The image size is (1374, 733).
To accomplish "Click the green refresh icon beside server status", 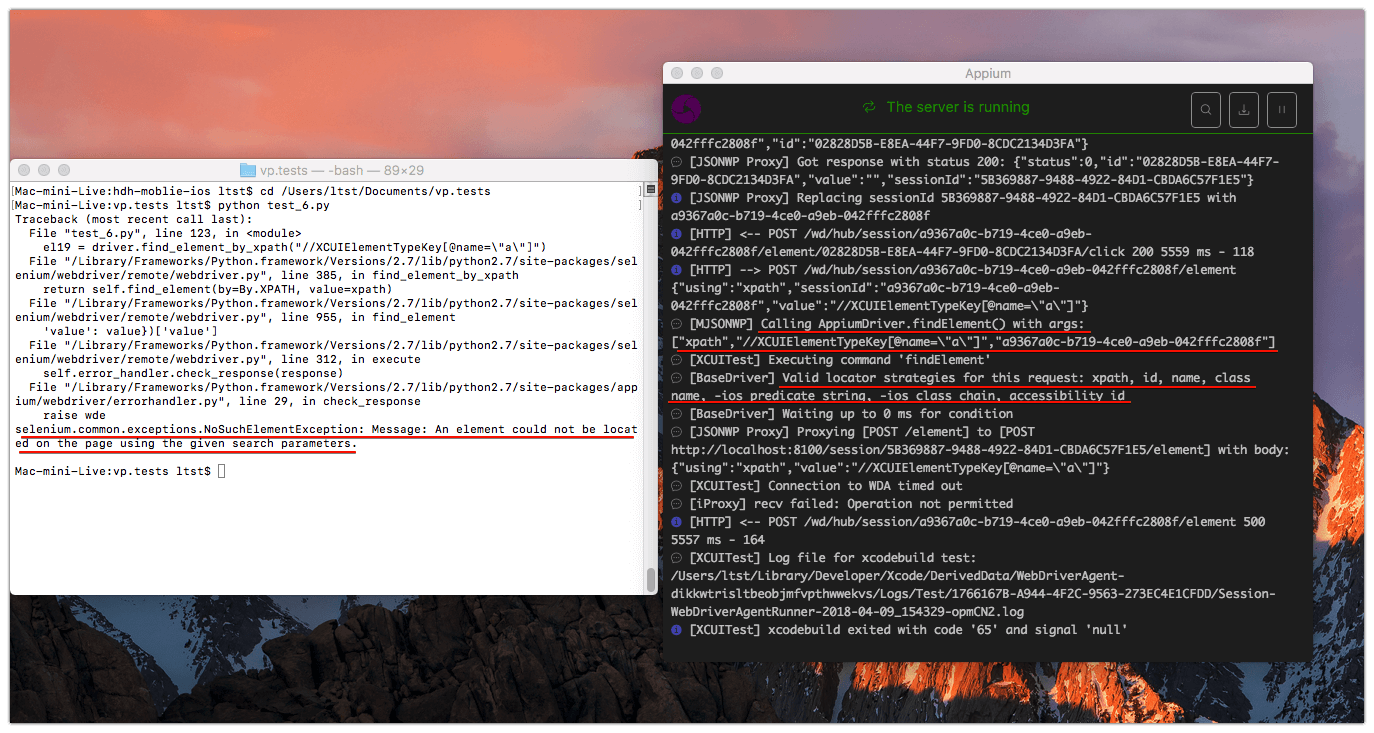I will pyautogui.click(x=869, y=107).
